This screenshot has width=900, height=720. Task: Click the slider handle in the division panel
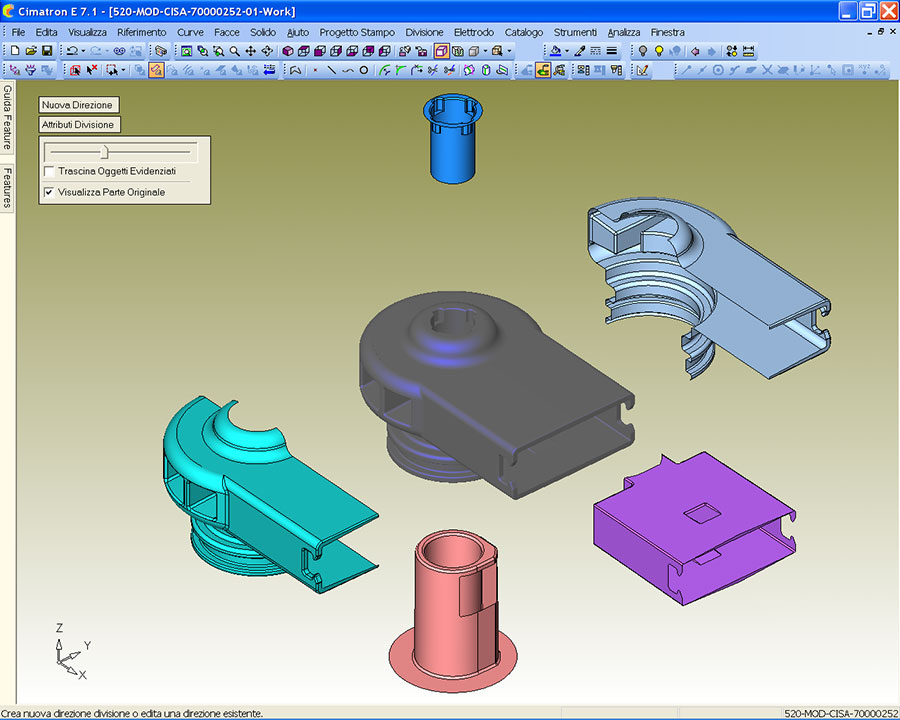pos(104,151)
